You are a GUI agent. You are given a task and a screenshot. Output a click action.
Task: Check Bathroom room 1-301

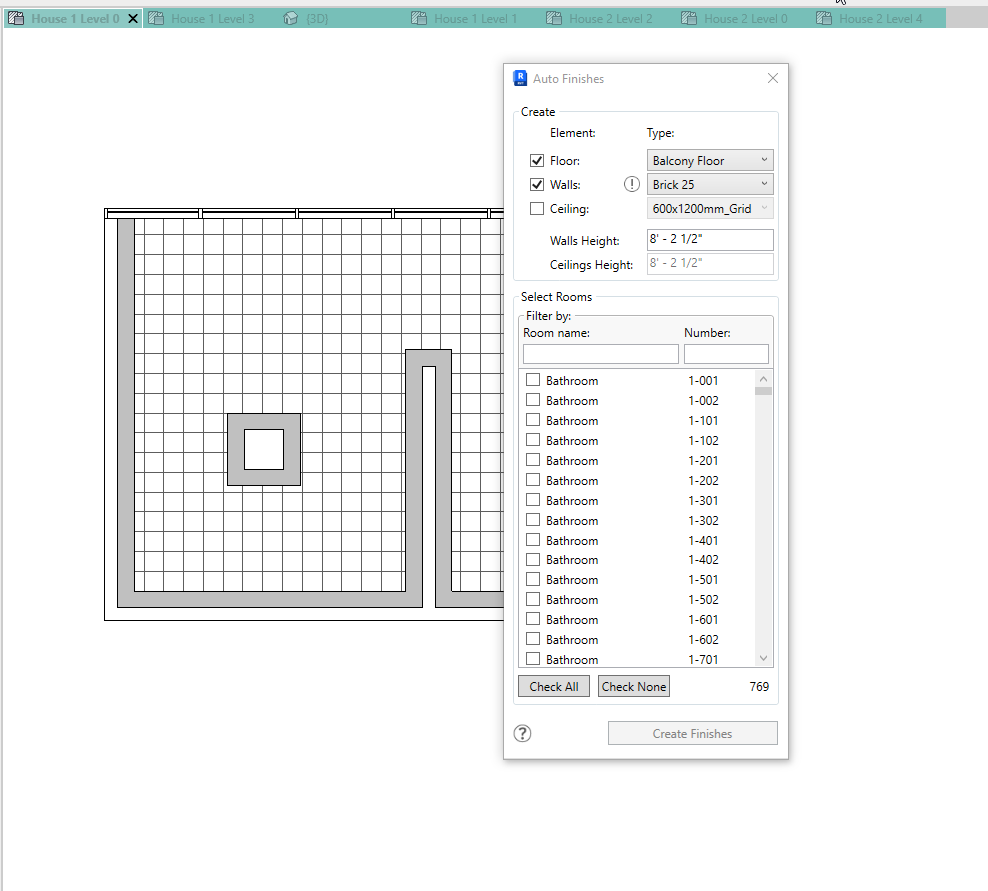[533, 500]
